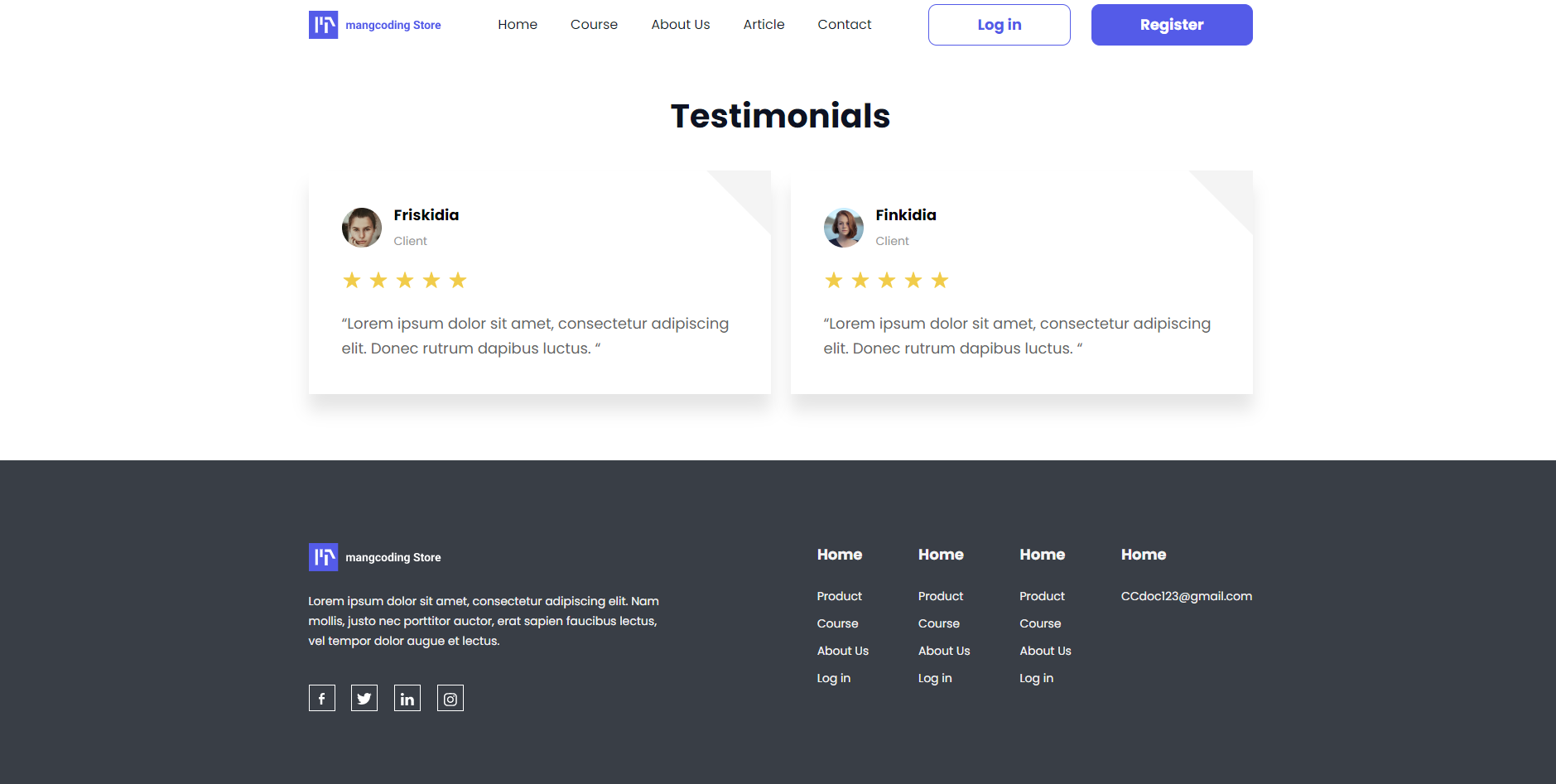Image resolution: width=1556 pixels, height=784 pixels.
Task: Go to Course in navigation bar
Action: 594,25
